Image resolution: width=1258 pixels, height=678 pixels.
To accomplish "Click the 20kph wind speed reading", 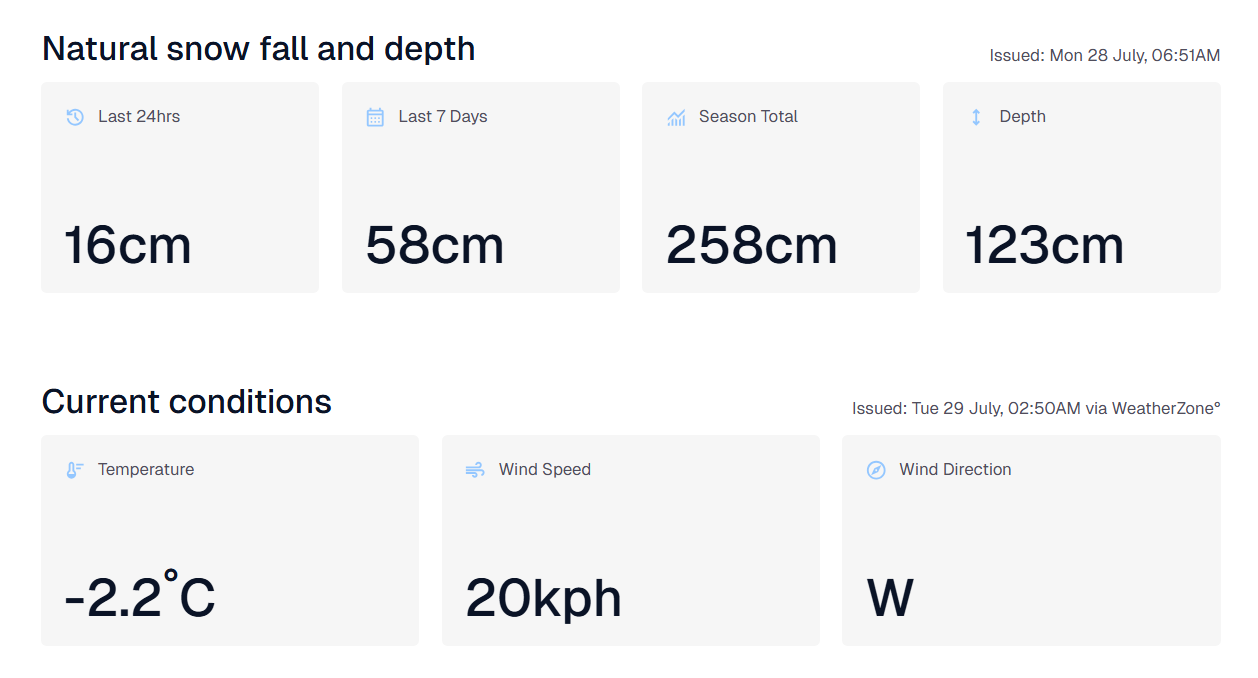I will click(544, 599).
